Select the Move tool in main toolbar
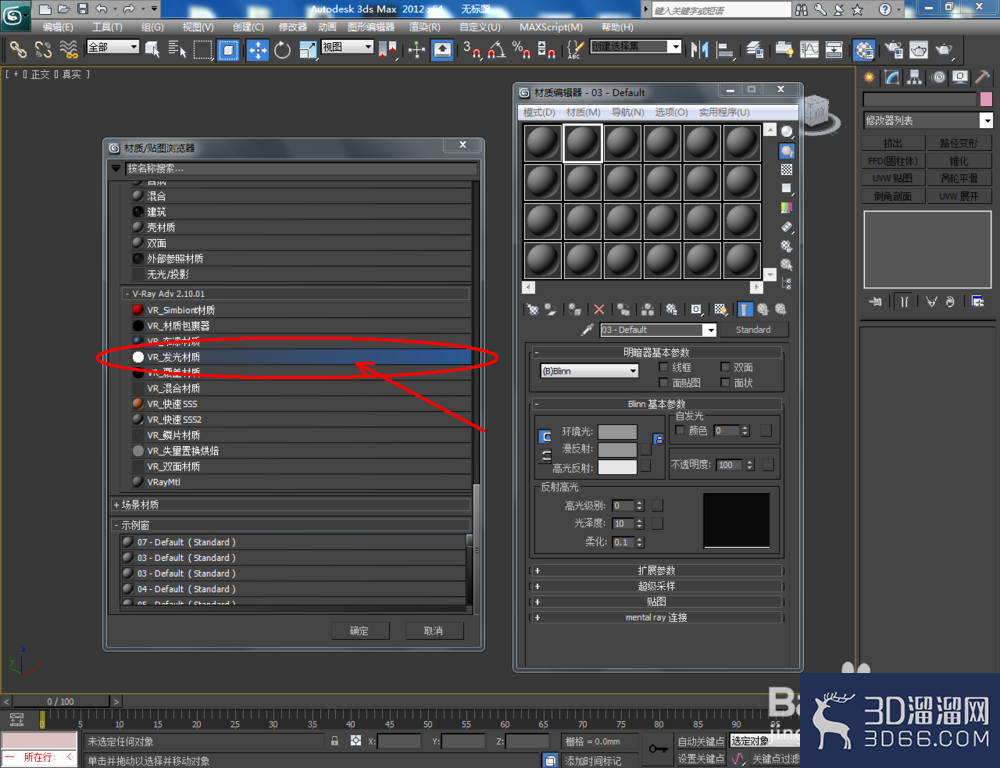Screen dimensions: 1000x768 (258, 50)
